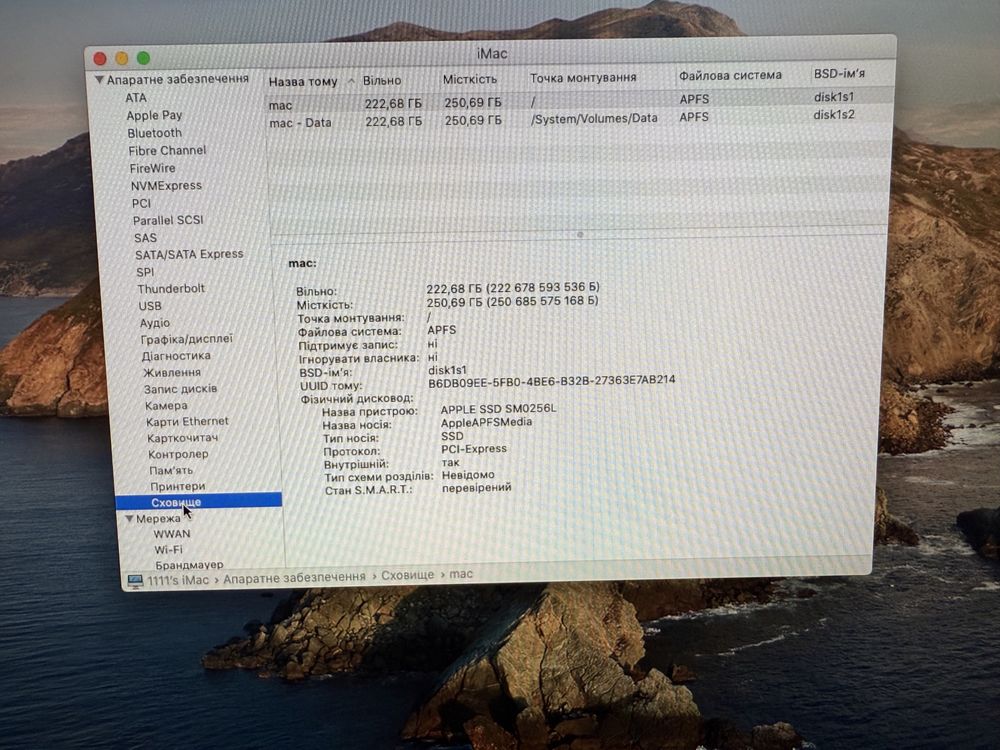Open the Діагностика section
Viewport: 1000px width, 750px height.
pyautogui.click(x=176, y=356)
